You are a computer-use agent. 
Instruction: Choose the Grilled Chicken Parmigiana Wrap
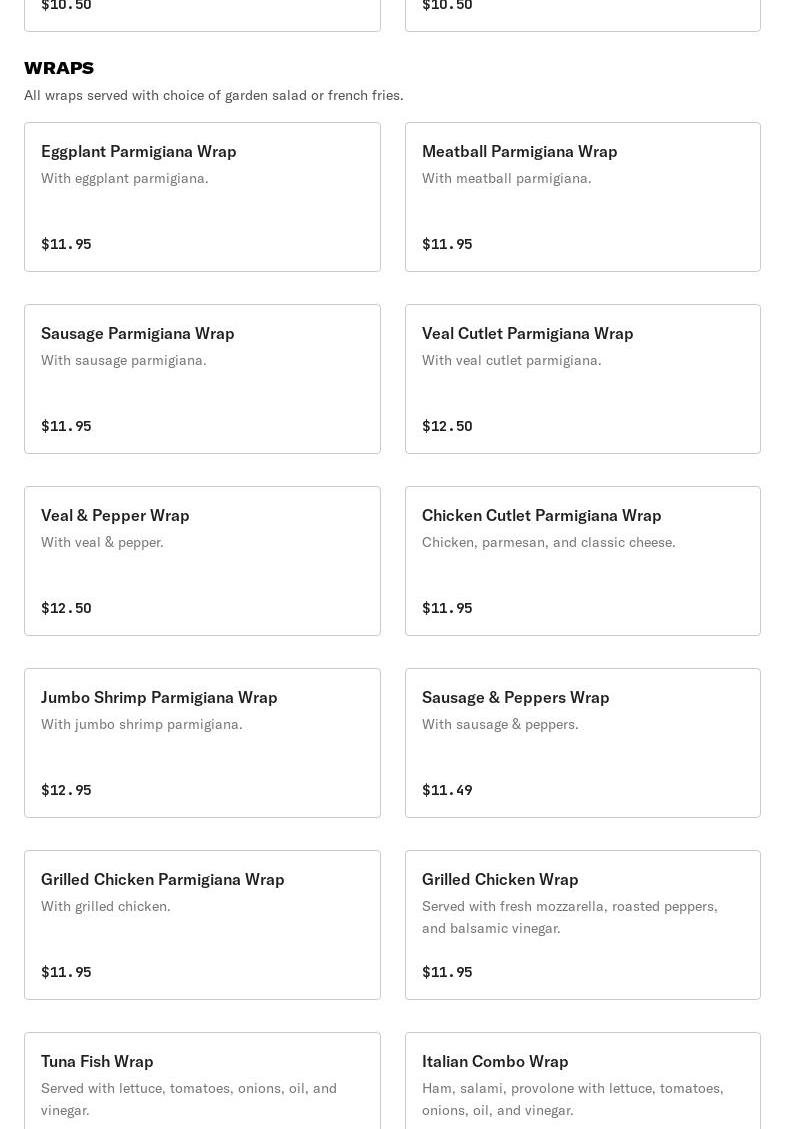tap(202, 925)
